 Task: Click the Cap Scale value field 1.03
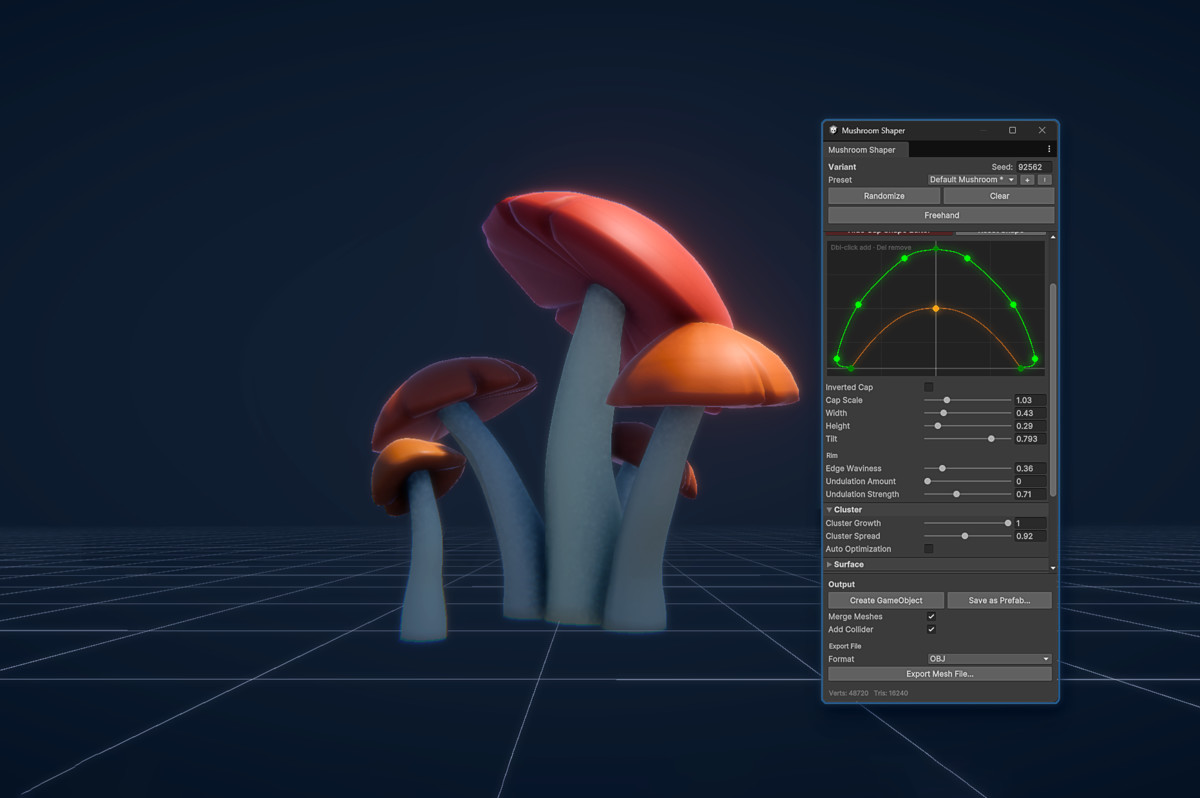(1030, 400)
